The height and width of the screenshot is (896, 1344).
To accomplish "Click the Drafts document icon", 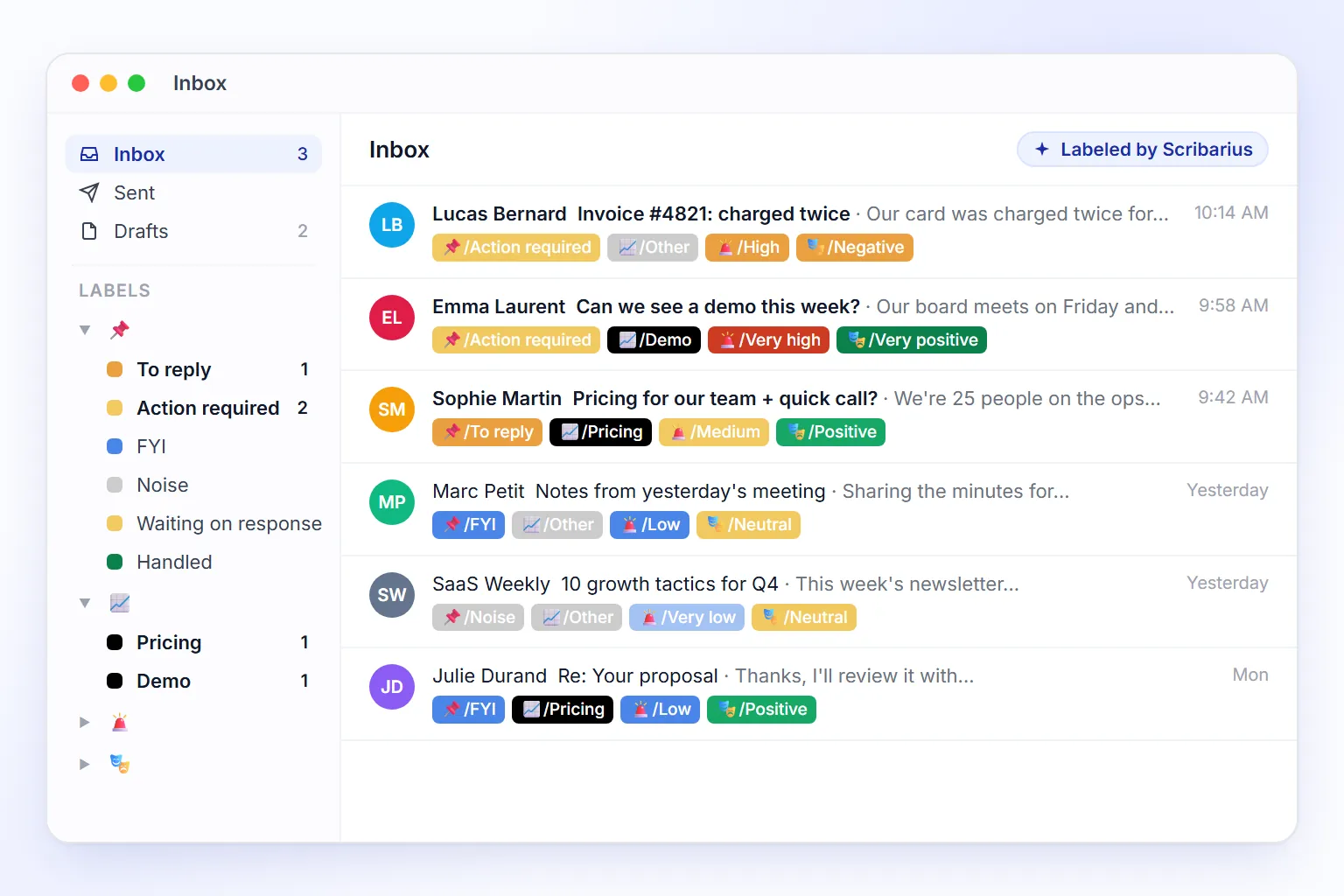I will point(89,231).
